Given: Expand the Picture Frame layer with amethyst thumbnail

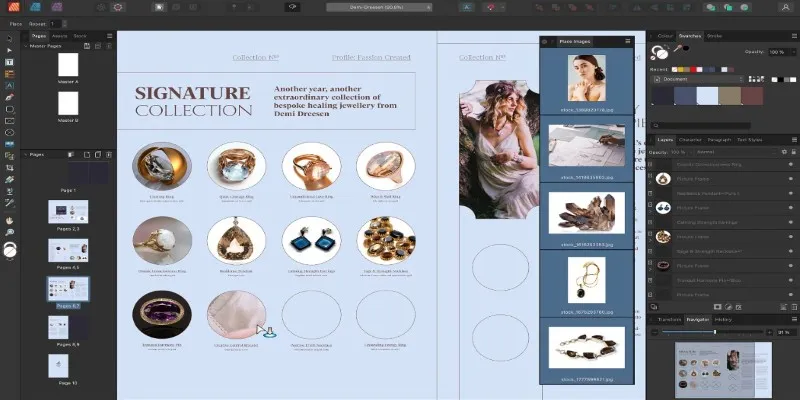Looking at the screenshot, I should coord(650,269).
